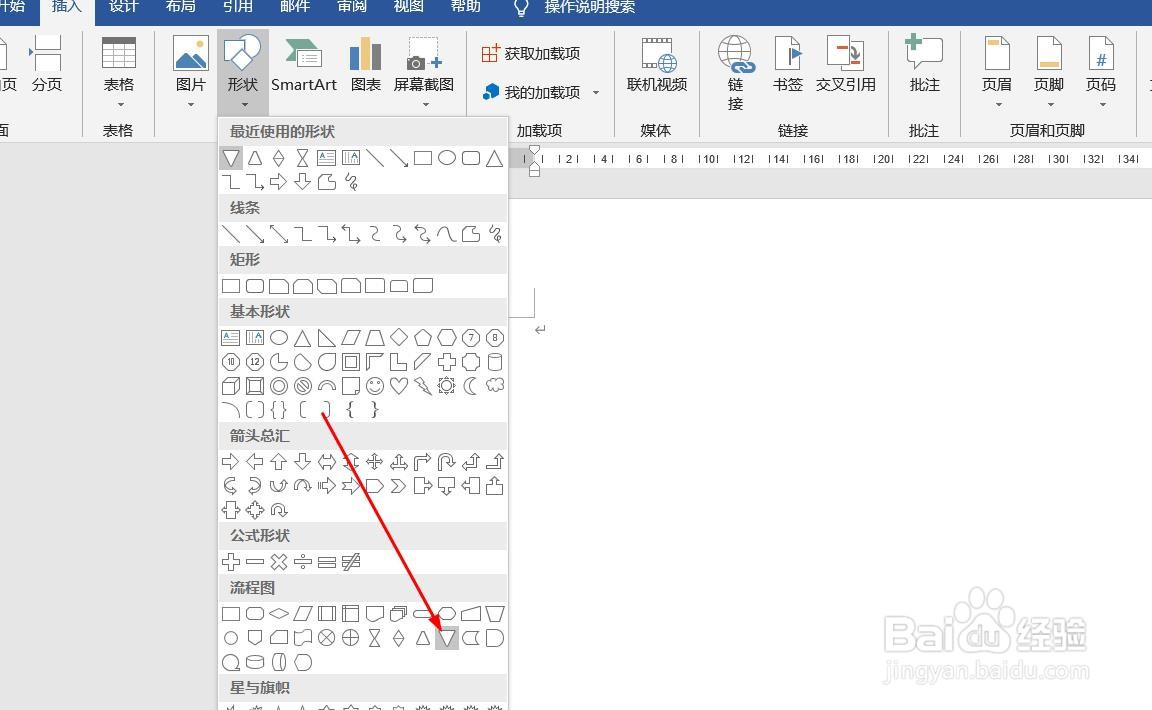Viewport: 1152px width, 710px height.
Task: Select Delay shape in Flowchart section
Action: pyautogui.click(x=495, y=638)
